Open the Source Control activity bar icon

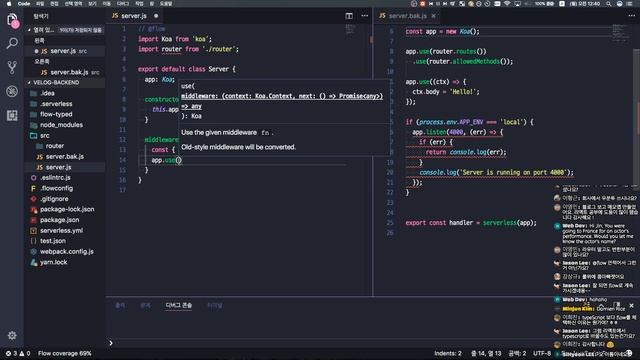pyautogui.click(x=12, y=67)
